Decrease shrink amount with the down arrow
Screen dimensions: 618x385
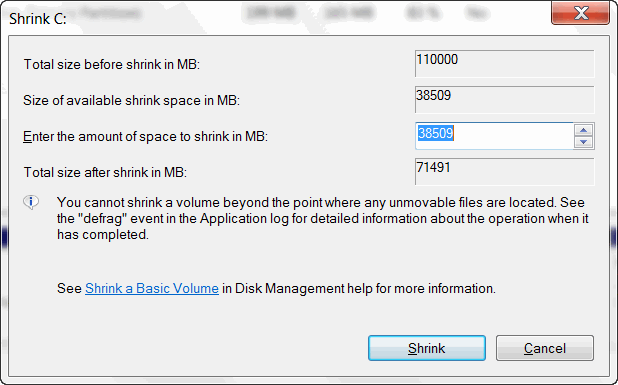pos(584,142)
